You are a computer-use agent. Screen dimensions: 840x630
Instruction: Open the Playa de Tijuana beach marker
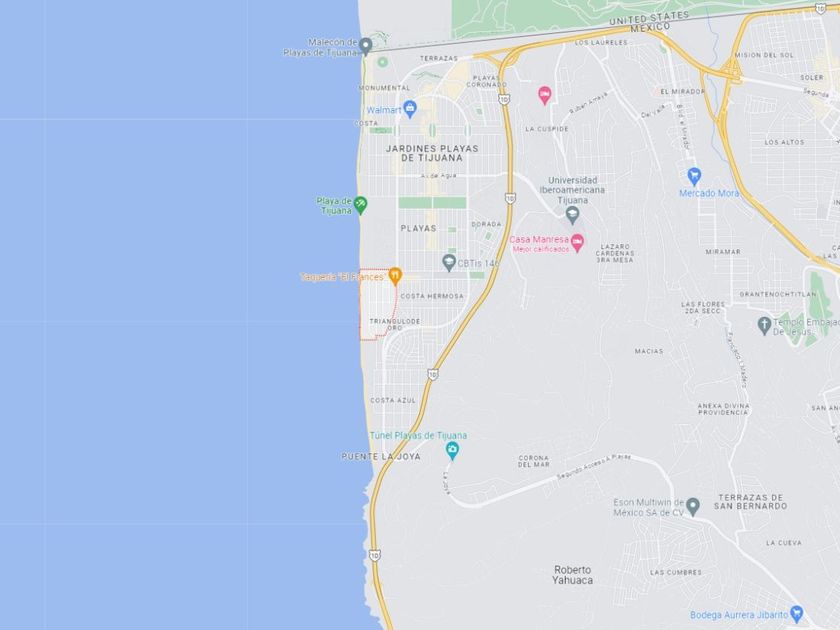(x=361, y=205)
